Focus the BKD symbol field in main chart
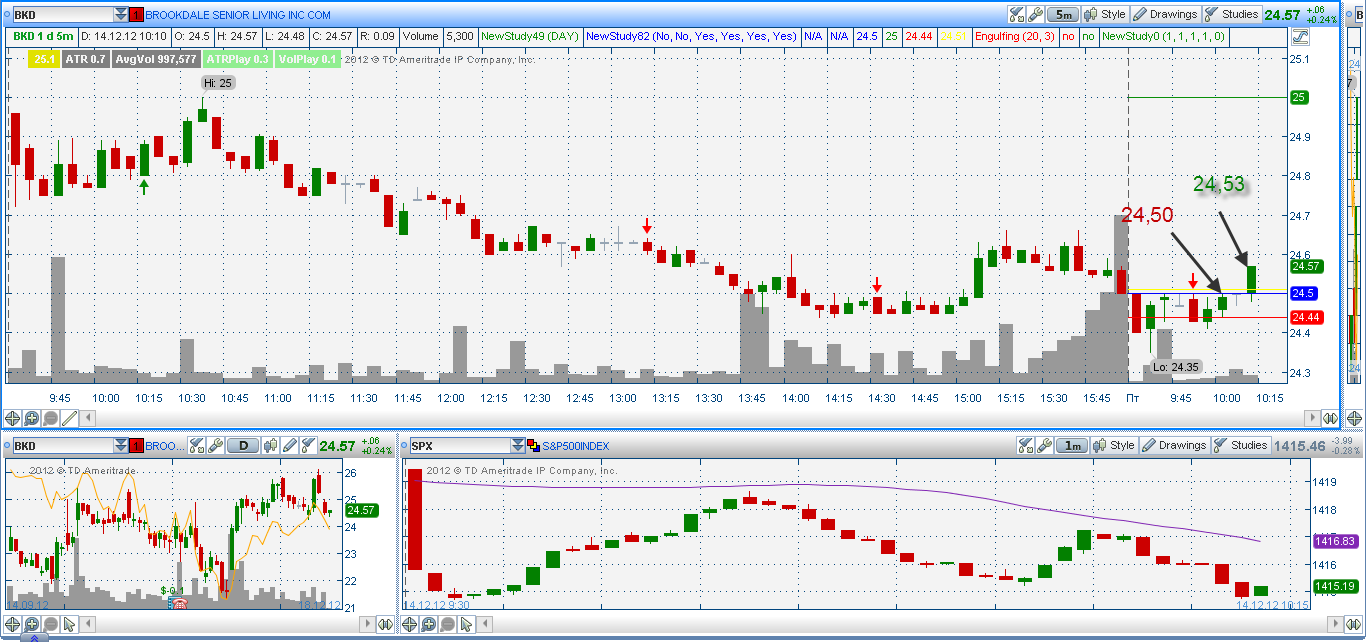Image resolution: width=1366 pixels, height=642 pixels. point(62,15)
